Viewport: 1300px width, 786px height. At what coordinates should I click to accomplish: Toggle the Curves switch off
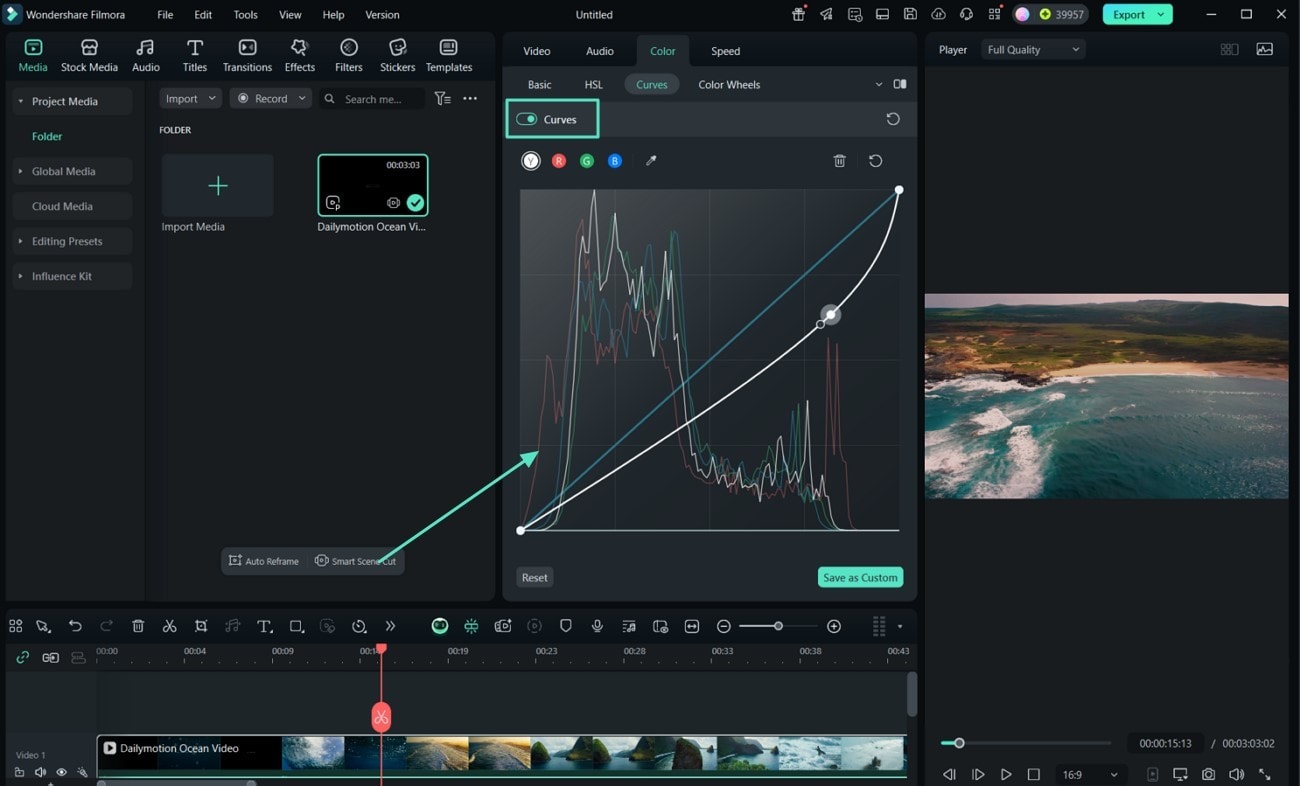pos(527,119)
